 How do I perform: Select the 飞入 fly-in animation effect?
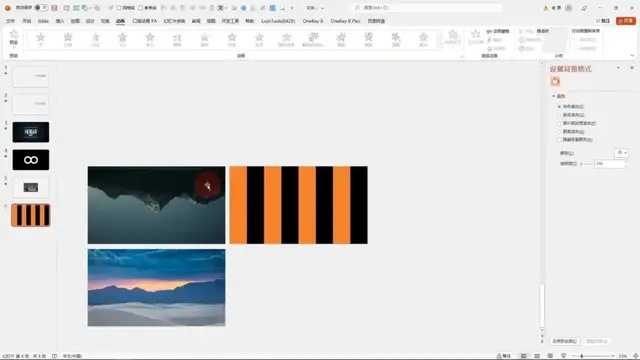click(122, 40)
